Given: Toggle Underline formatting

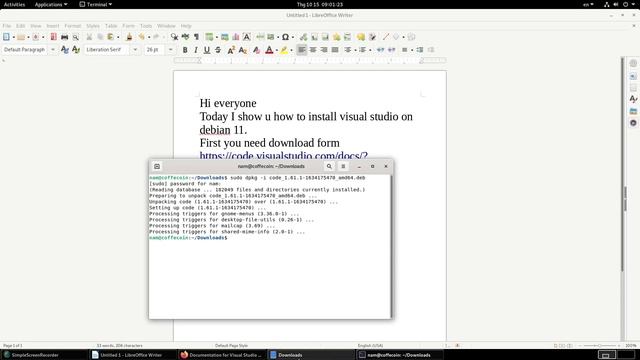Looking at the screenshot, I should coord(207,50).
